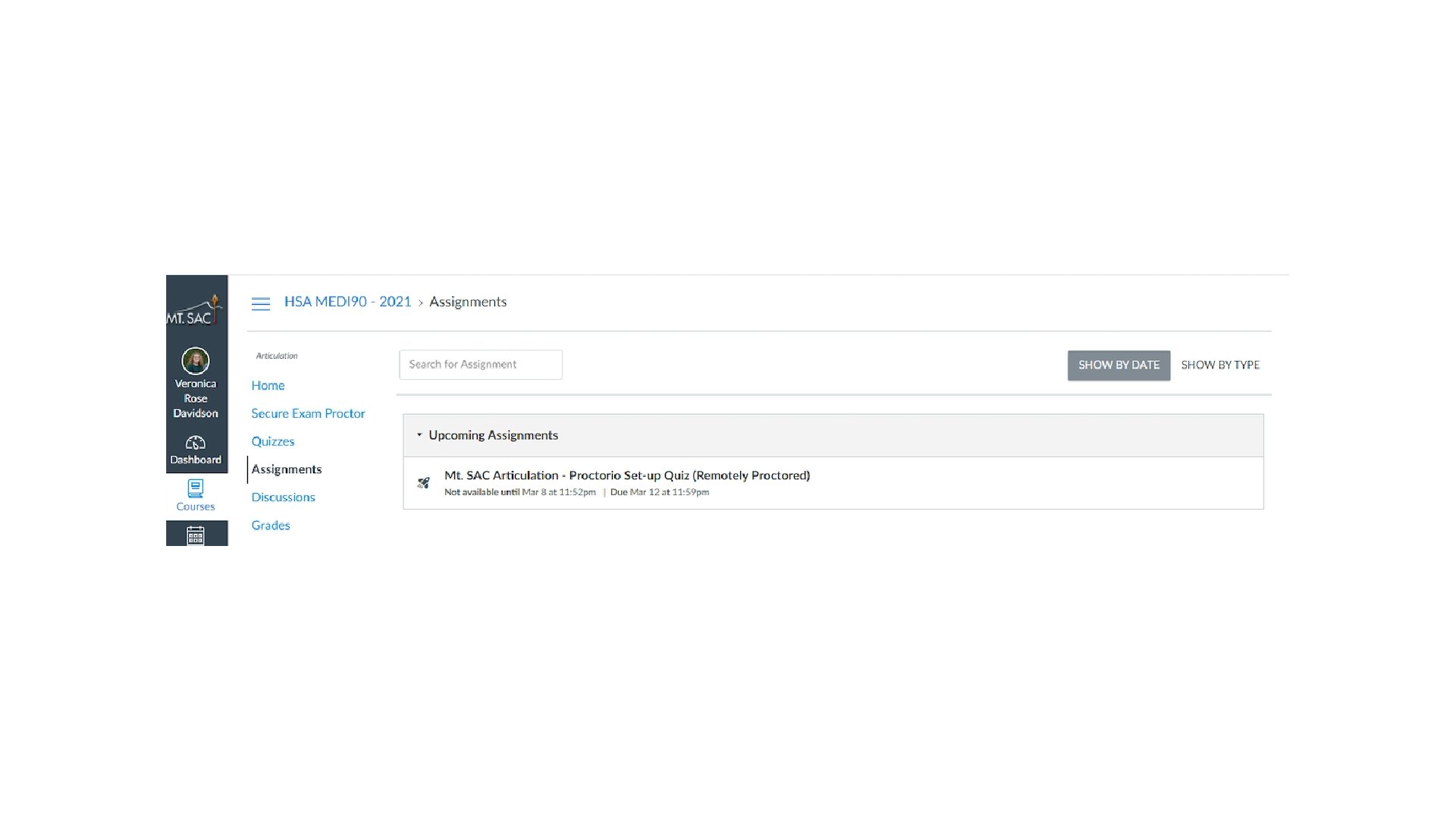
Task: Collapse Upcoming Assignments triangle
Action: [x=419, y=435]
